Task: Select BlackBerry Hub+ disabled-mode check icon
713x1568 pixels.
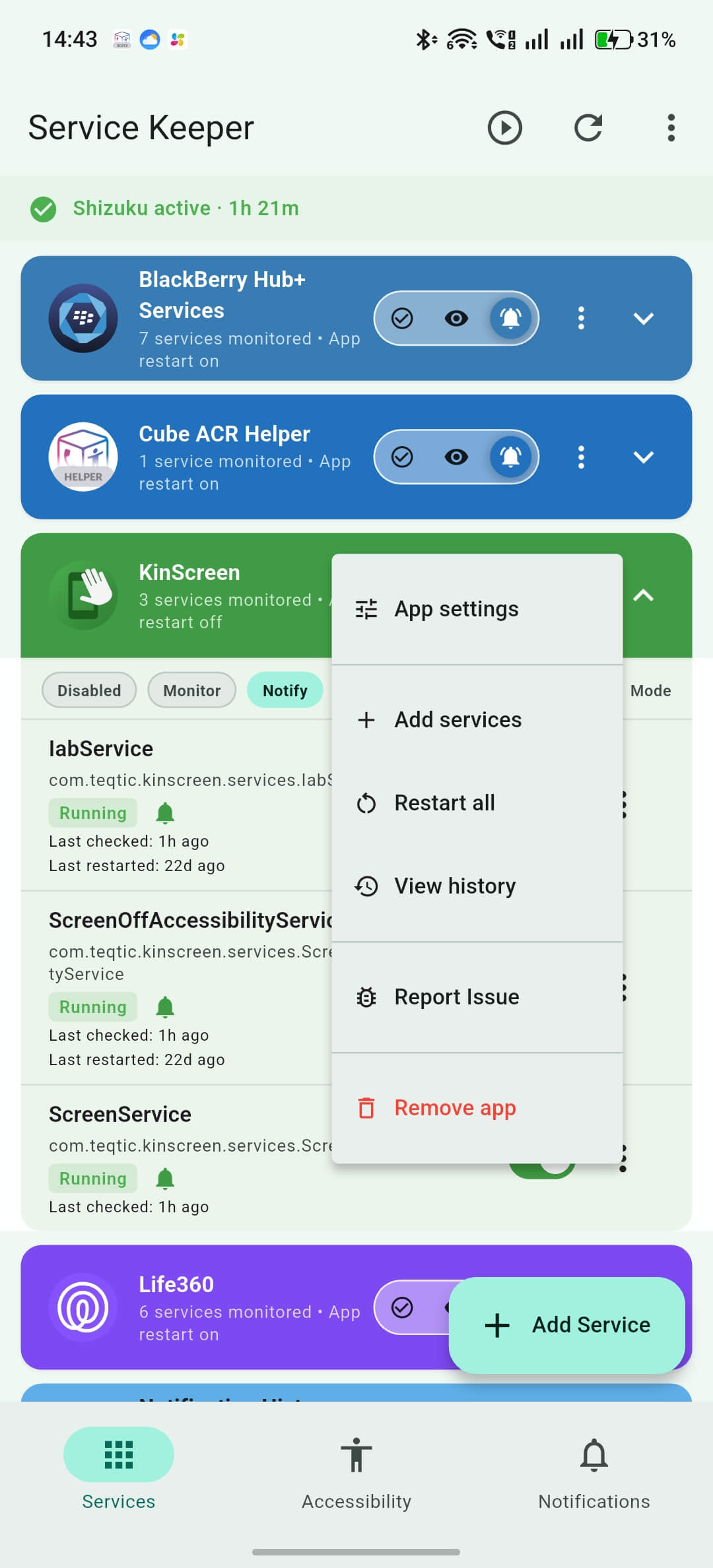Action: click(x=402, y=318)
